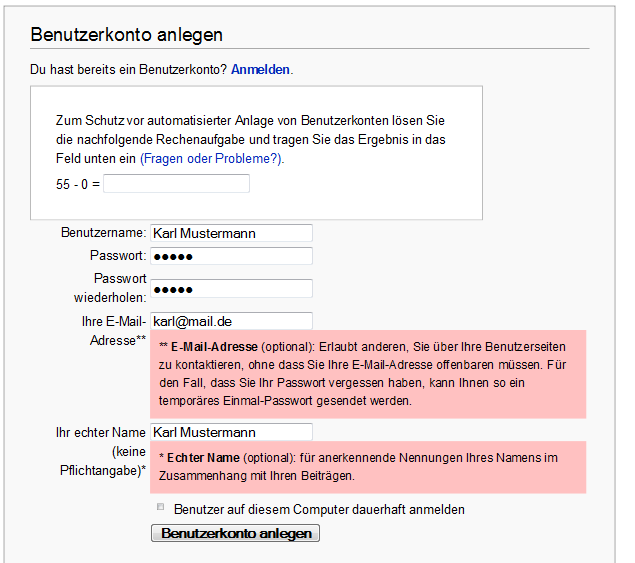Click the '55 - 0 =' captcha question text
Viewport: 635px width, 563px height.
pos(78,185)
